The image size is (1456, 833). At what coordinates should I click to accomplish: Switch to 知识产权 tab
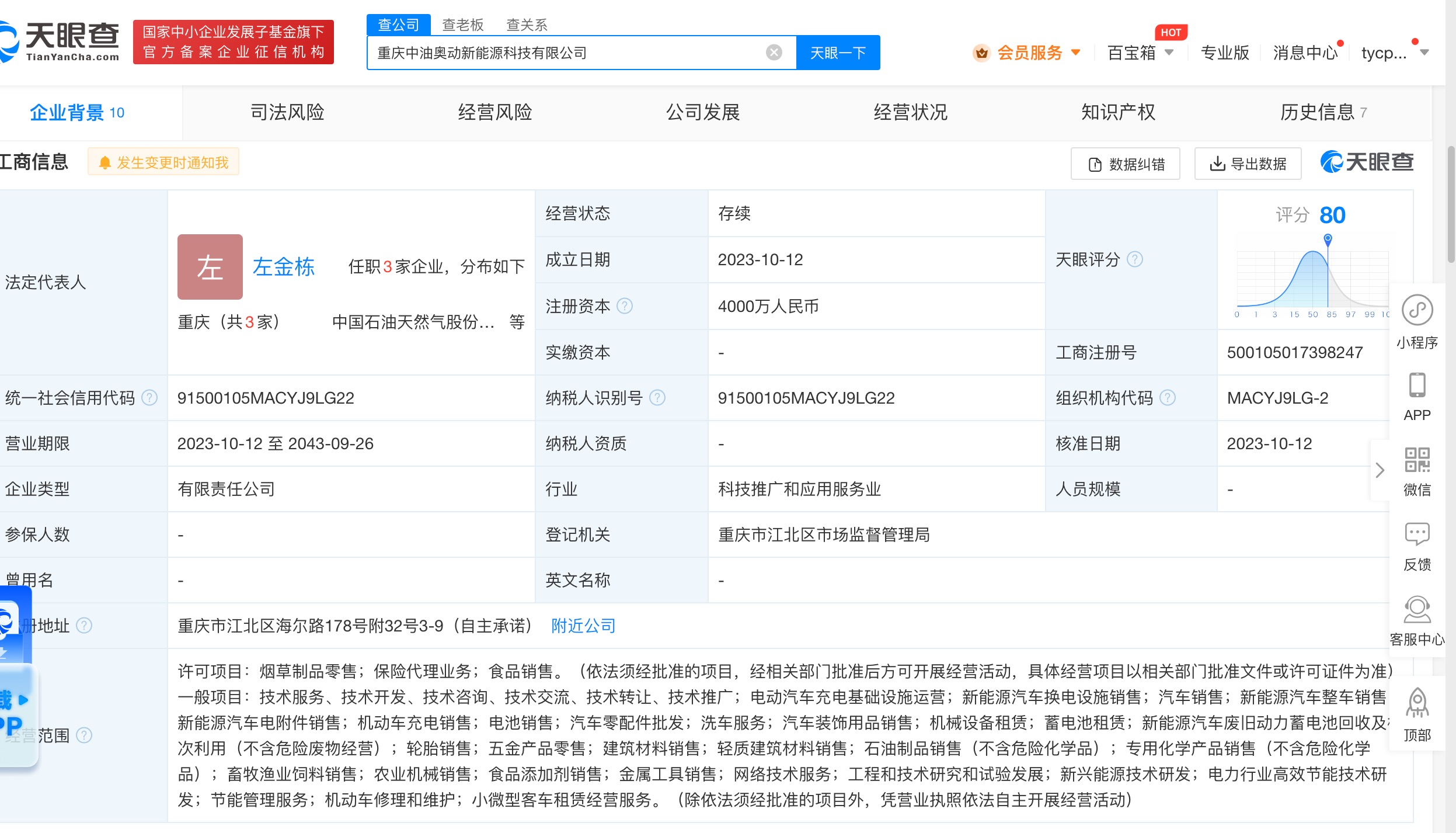(1118, 112)
